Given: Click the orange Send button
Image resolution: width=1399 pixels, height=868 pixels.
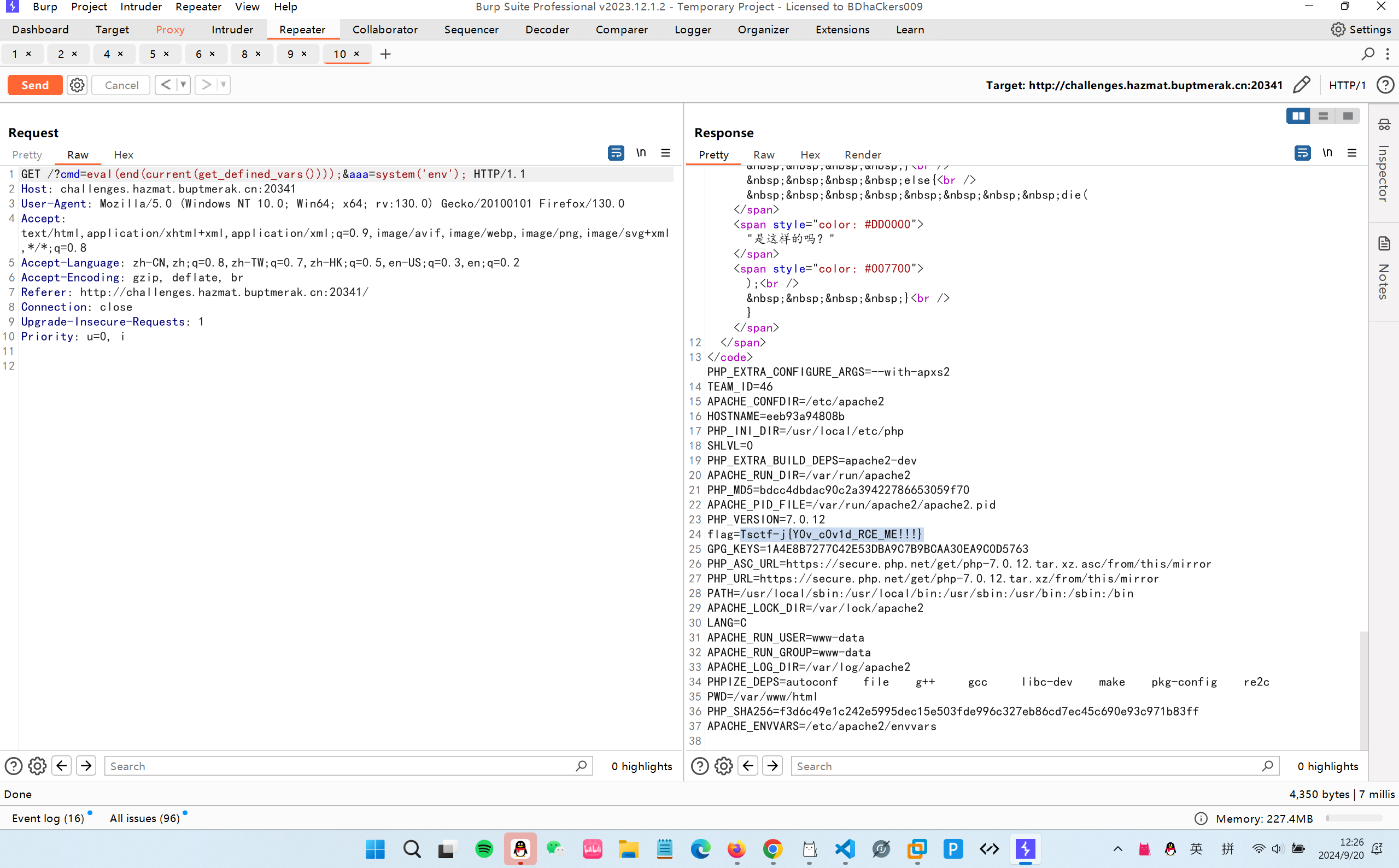Looking at the screenshot, I should coord(35,85).
